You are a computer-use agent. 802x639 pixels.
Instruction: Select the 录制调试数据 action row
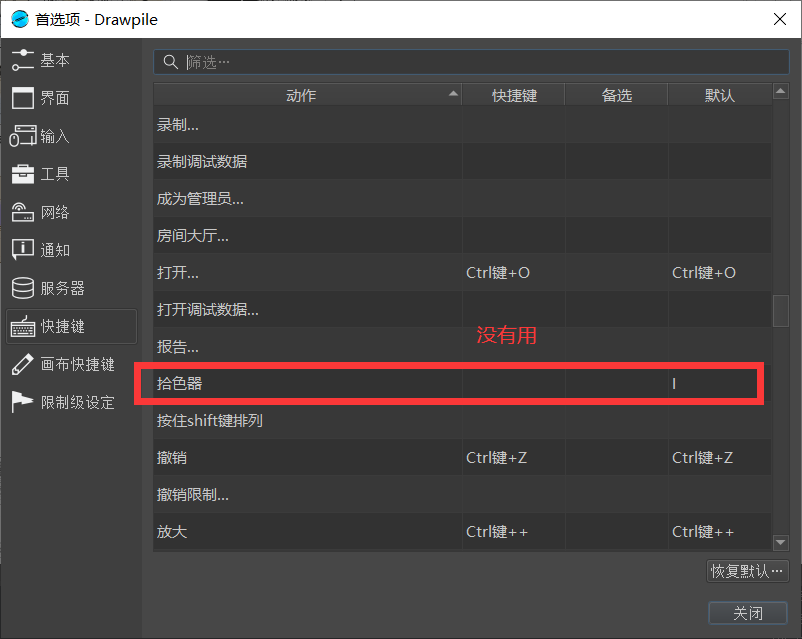(x=462, y=161)
